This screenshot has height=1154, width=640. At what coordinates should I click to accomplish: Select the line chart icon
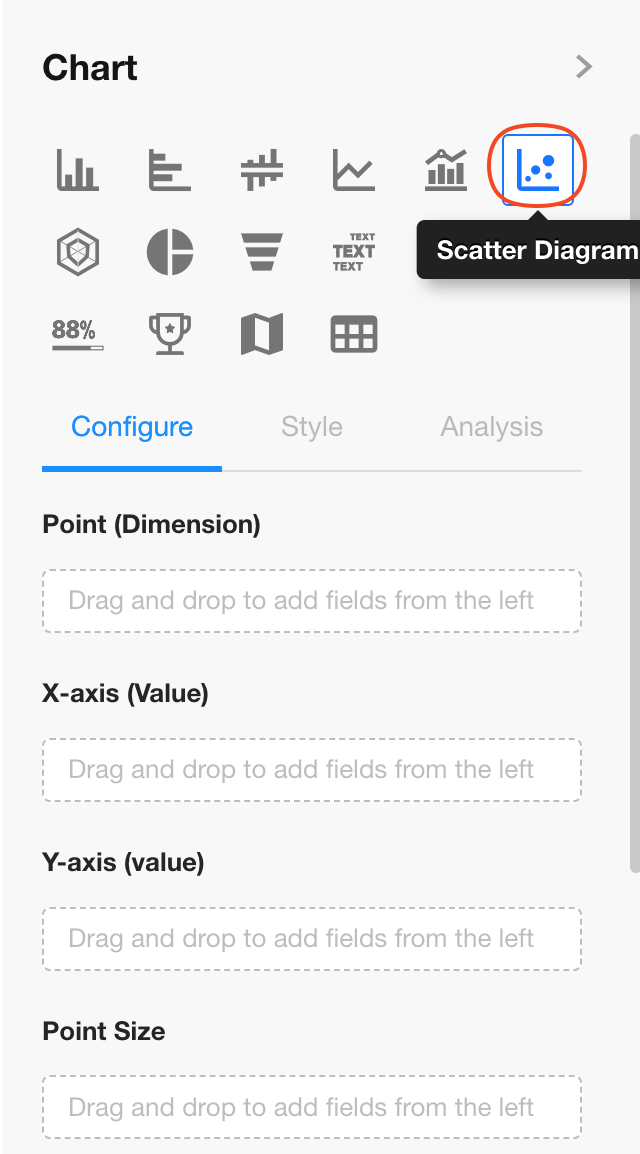[354, 170]
